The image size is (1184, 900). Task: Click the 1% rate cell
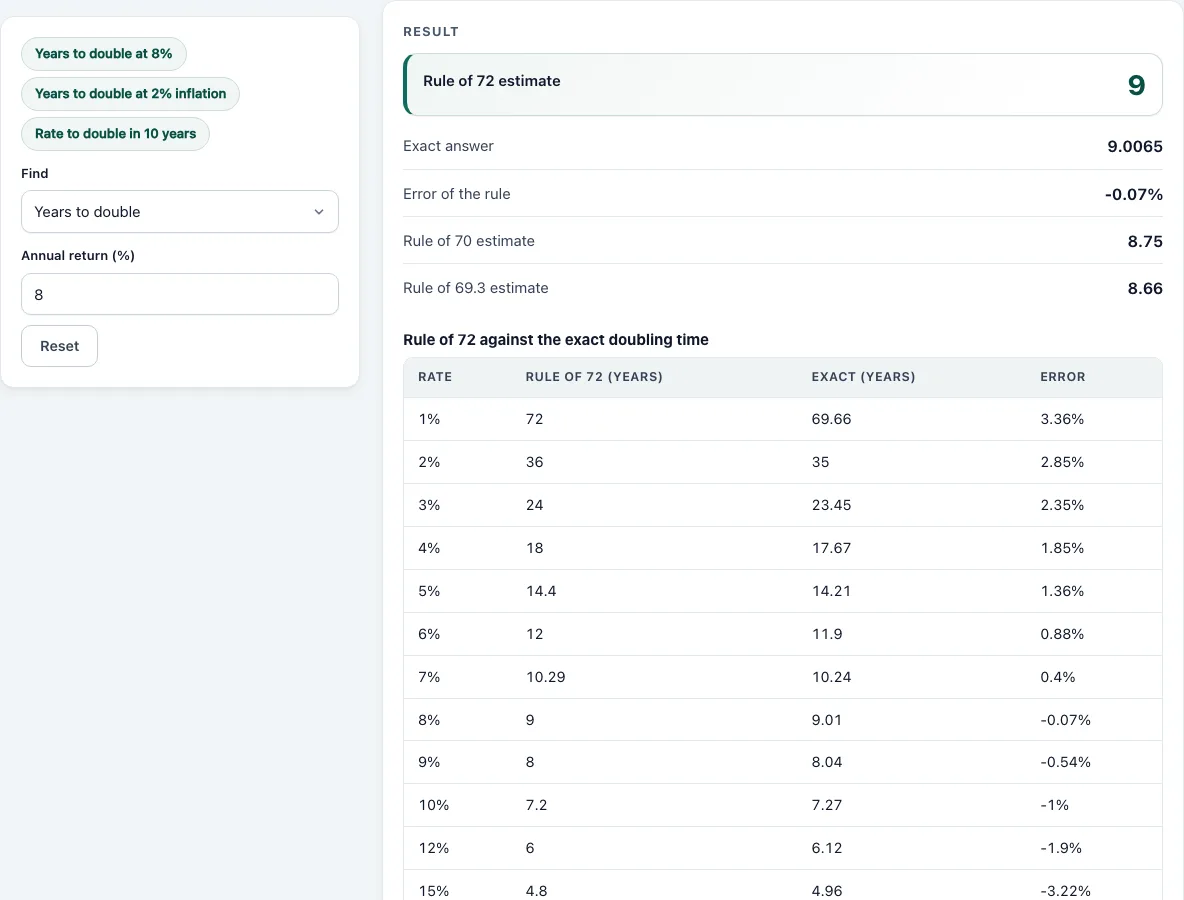(429, 419)
